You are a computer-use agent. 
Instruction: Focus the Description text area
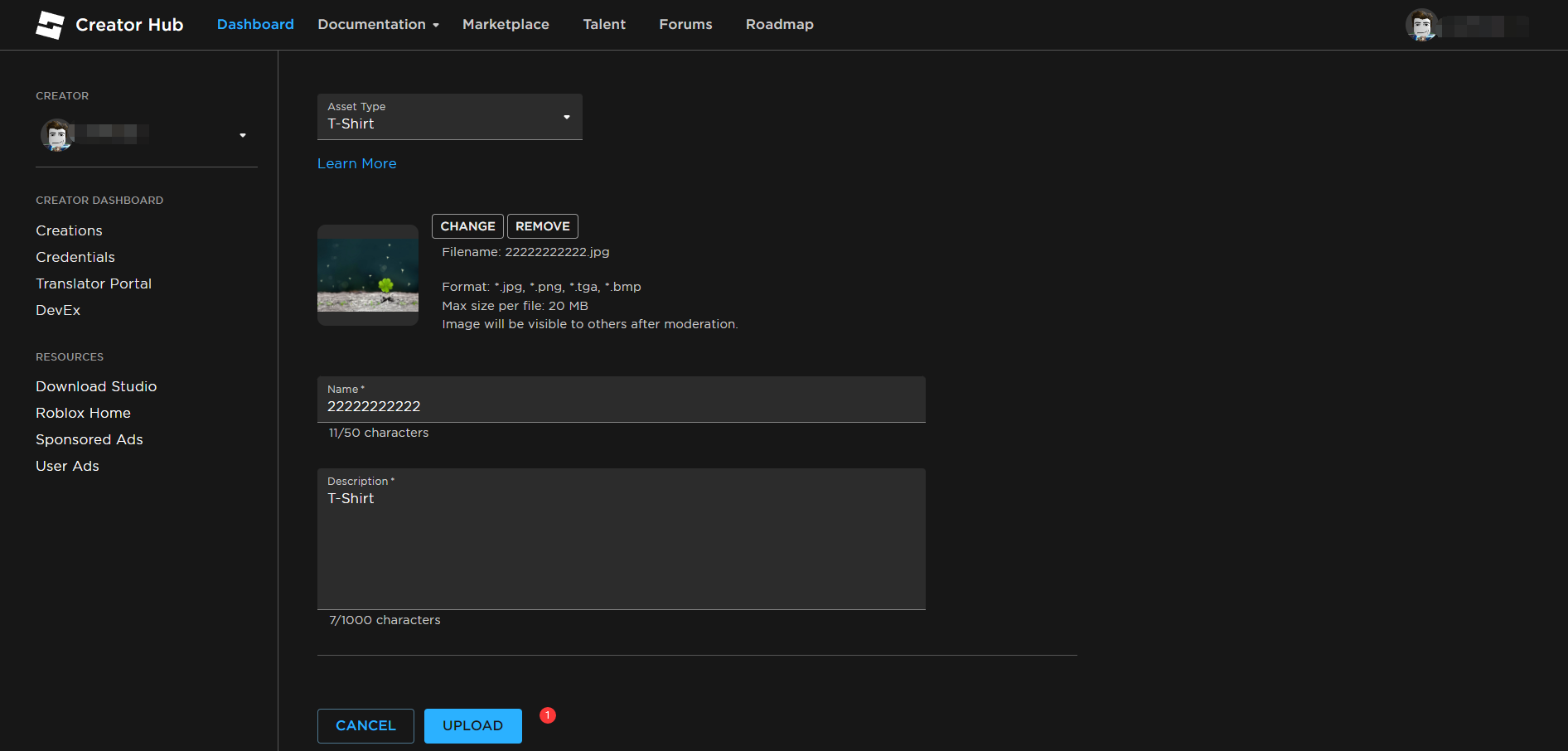pos(622,539)
